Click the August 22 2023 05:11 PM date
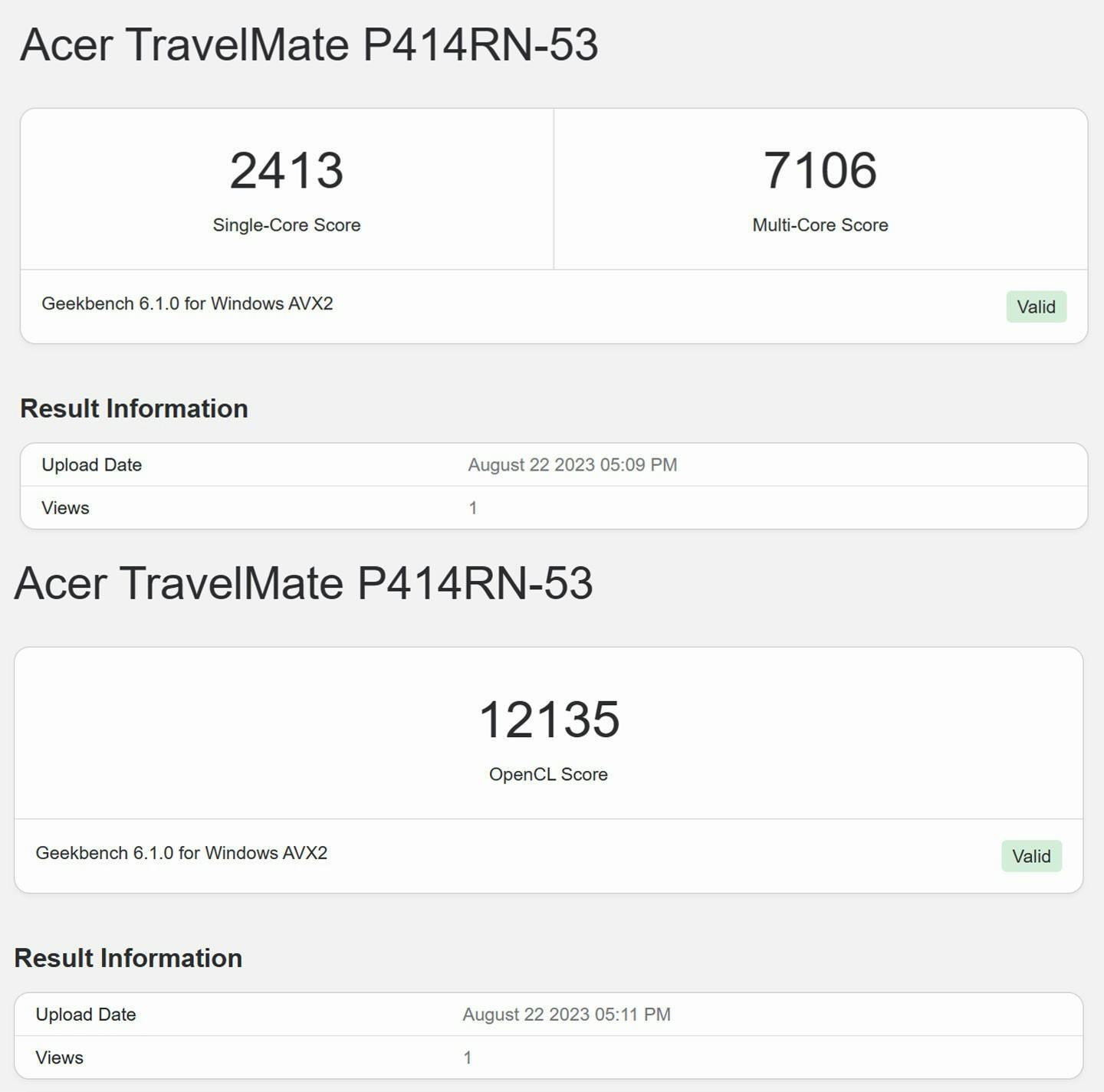This screenshot has height=1092, width=1104. [x=567, y=1015]
